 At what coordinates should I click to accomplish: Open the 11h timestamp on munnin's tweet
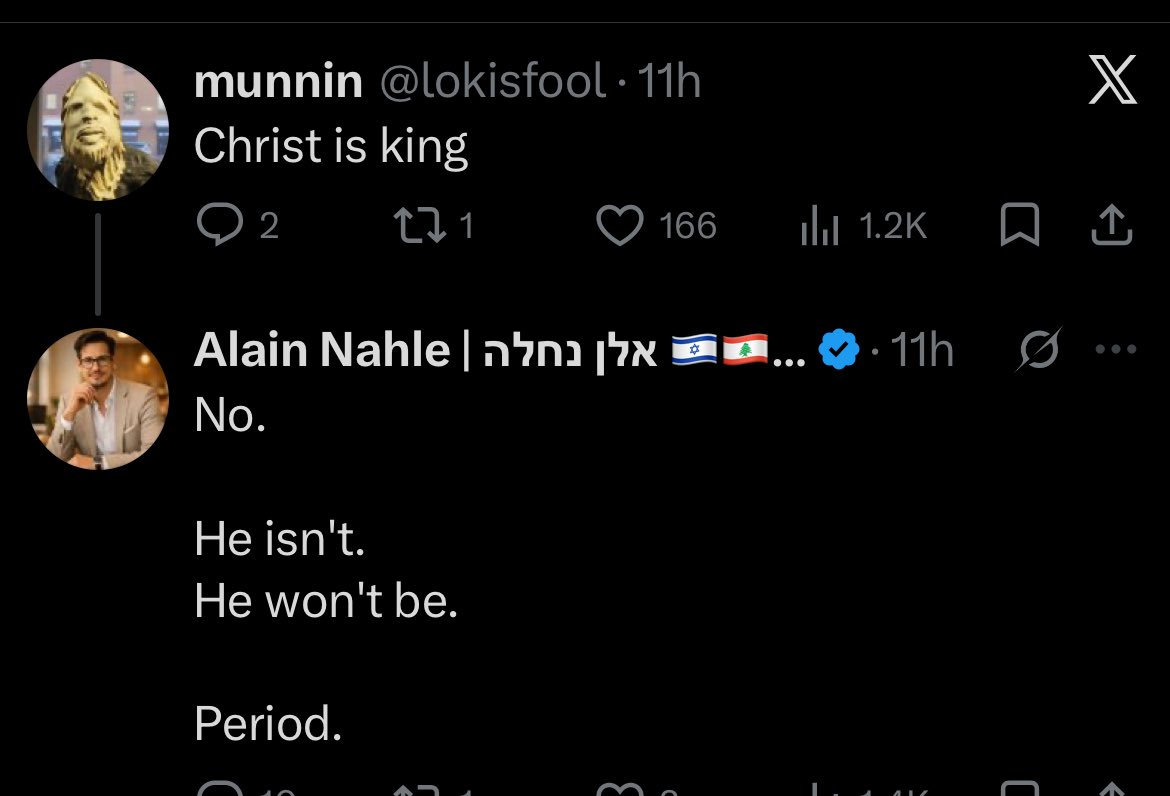click(x=669, y=81)
